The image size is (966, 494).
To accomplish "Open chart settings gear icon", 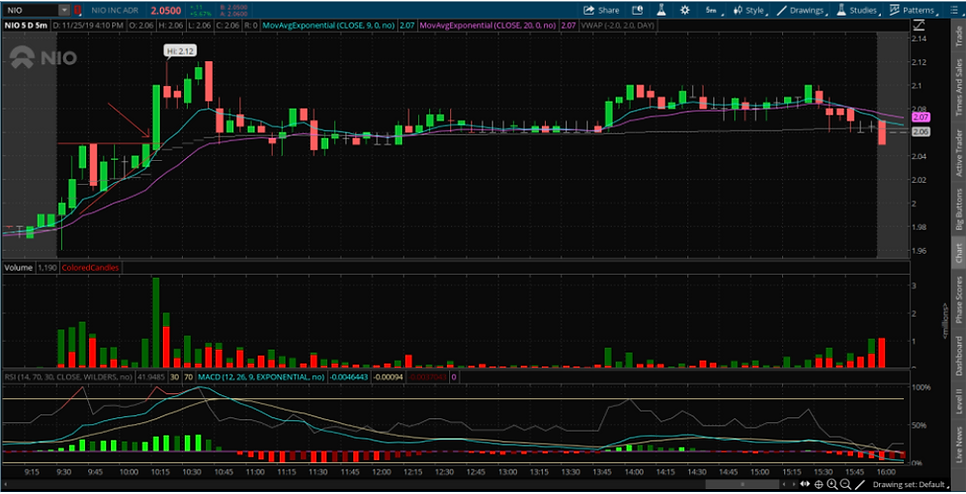I will (x=684, y=10).
